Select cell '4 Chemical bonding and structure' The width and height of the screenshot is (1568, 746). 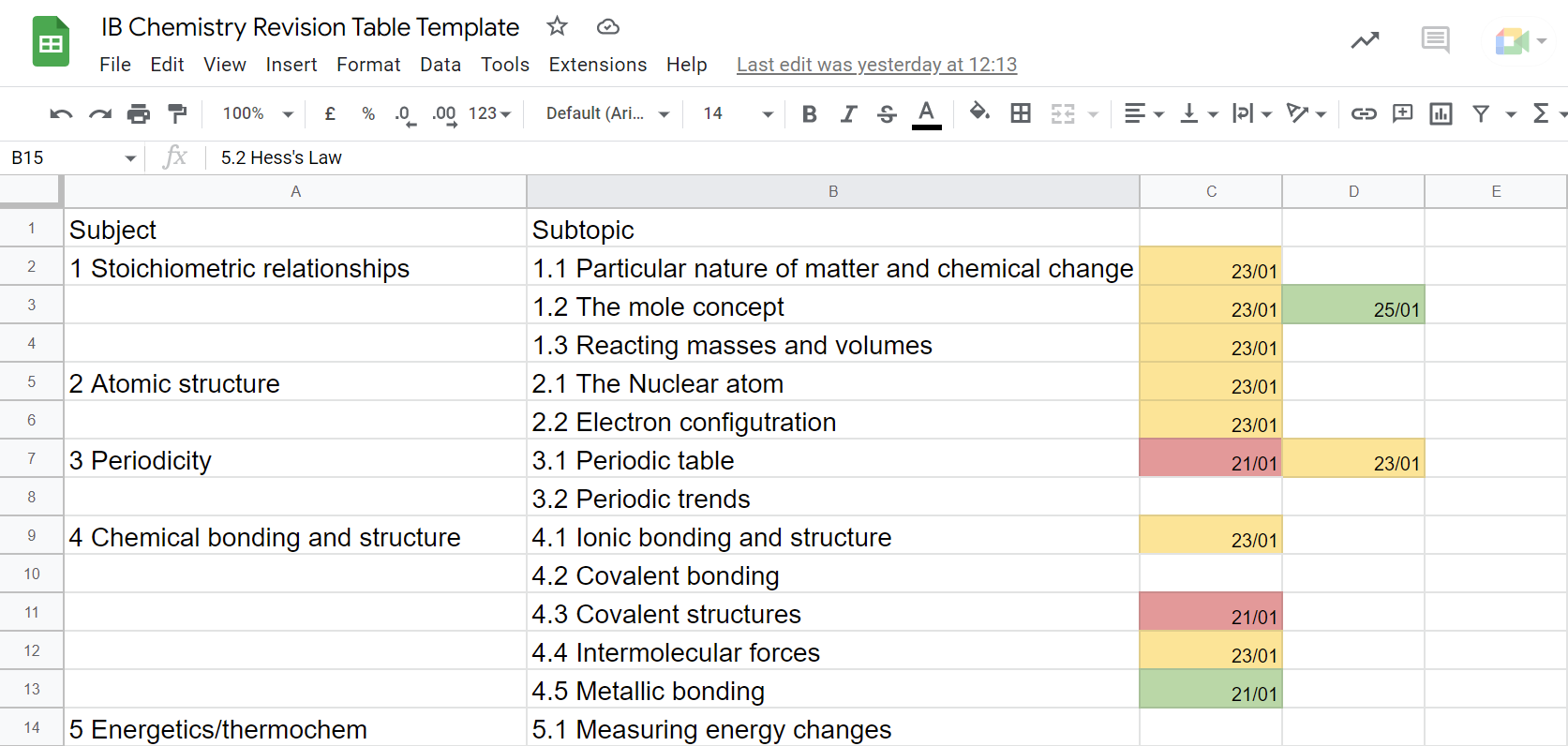(295, 535)
